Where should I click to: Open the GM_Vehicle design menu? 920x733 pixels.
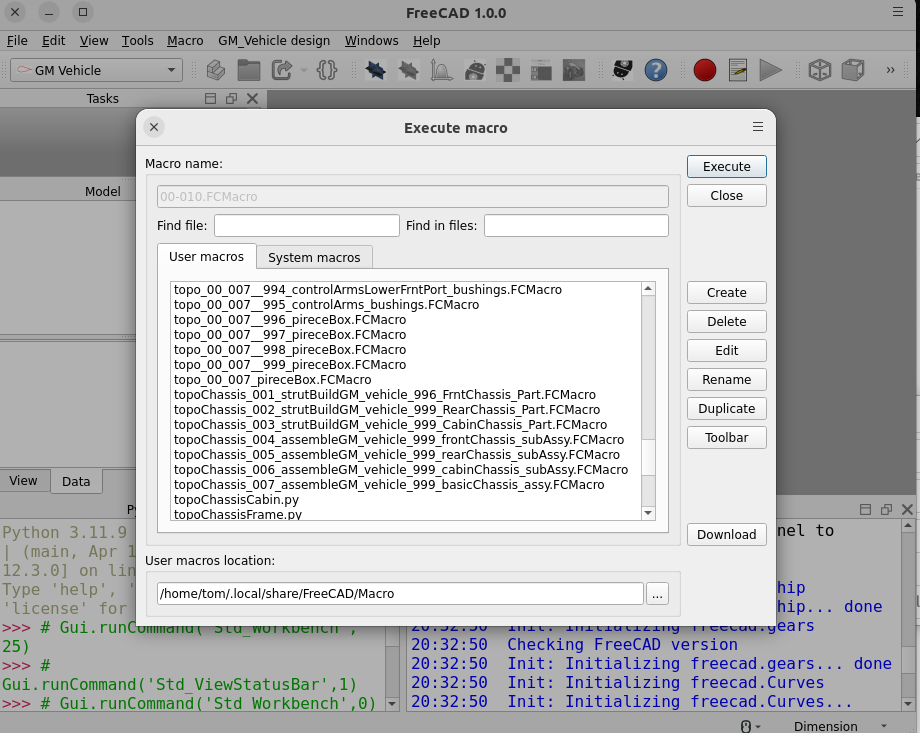274,41
